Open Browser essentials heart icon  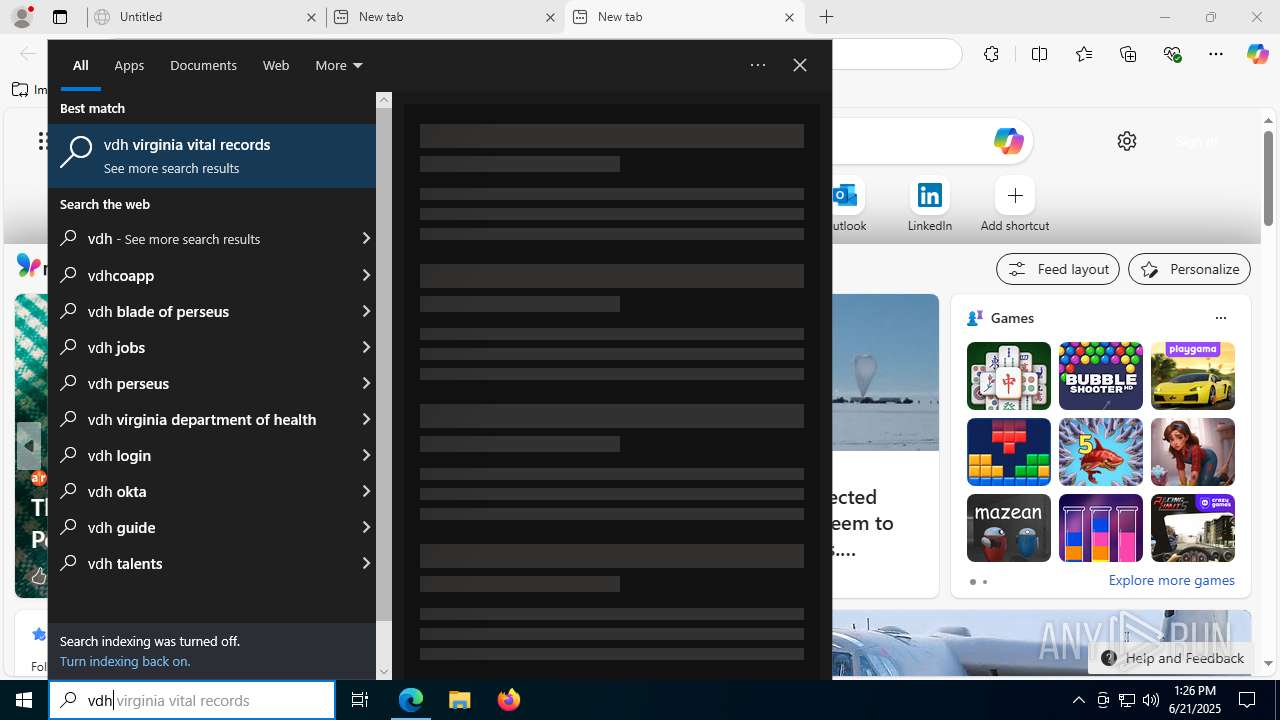[1172, 54]
